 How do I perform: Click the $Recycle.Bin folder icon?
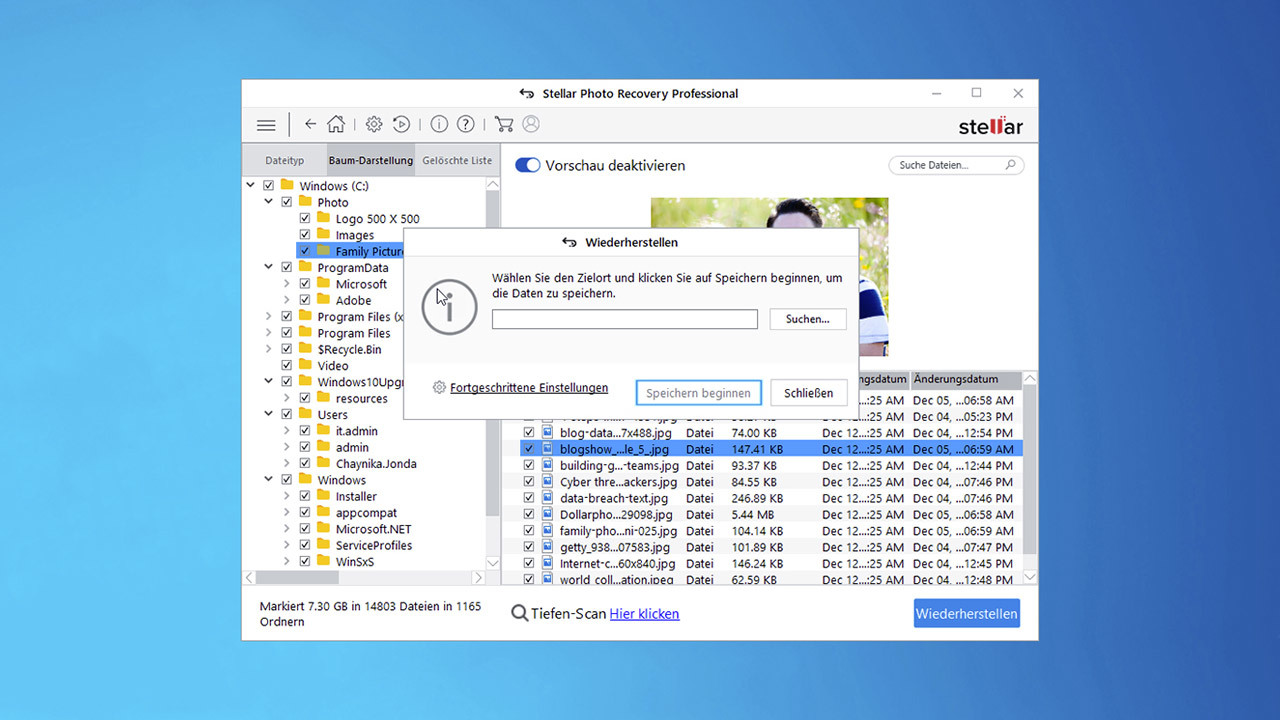(x=305, y=348)
